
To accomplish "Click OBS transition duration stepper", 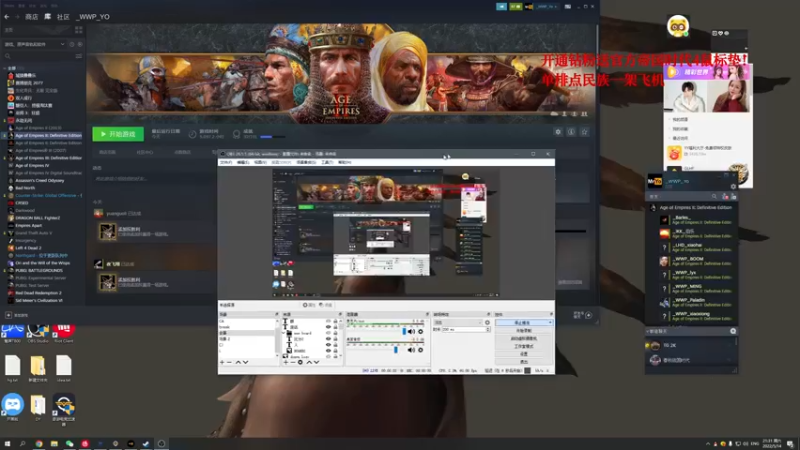I will pyautogui.click(x=488, y=330).
